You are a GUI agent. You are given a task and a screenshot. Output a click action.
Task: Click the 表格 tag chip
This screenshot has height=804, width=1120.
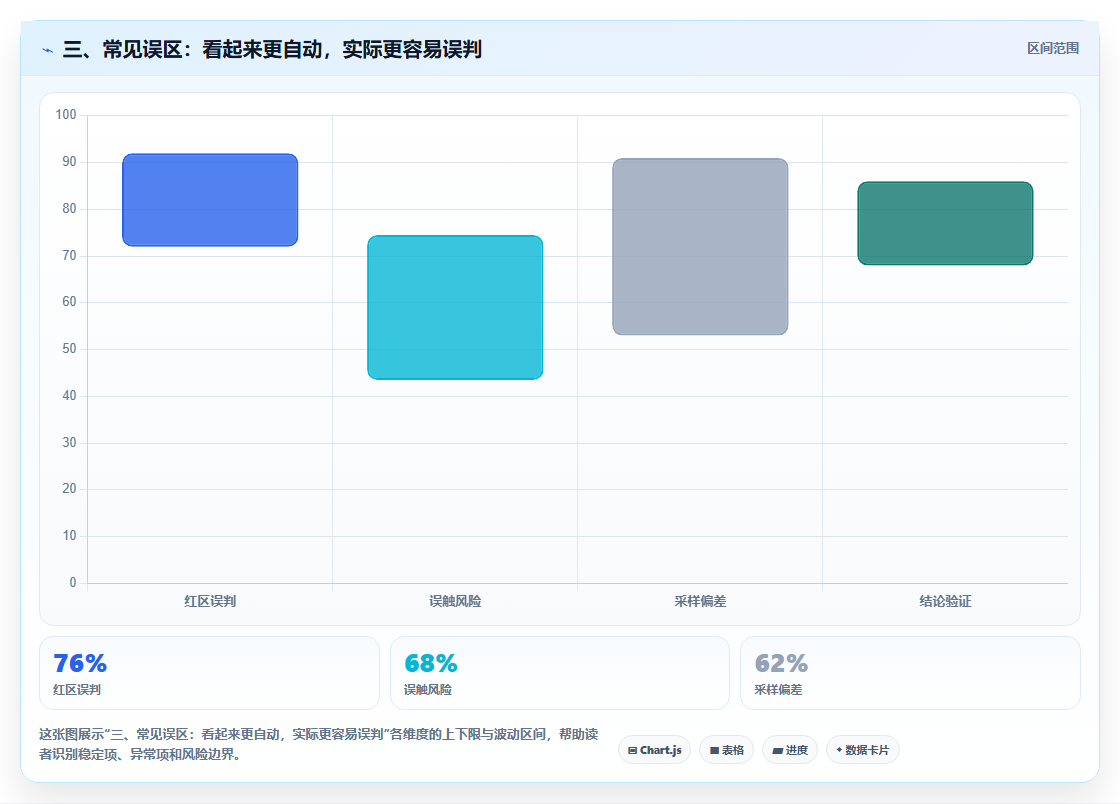pyautogui.click(x=726, y=750)
